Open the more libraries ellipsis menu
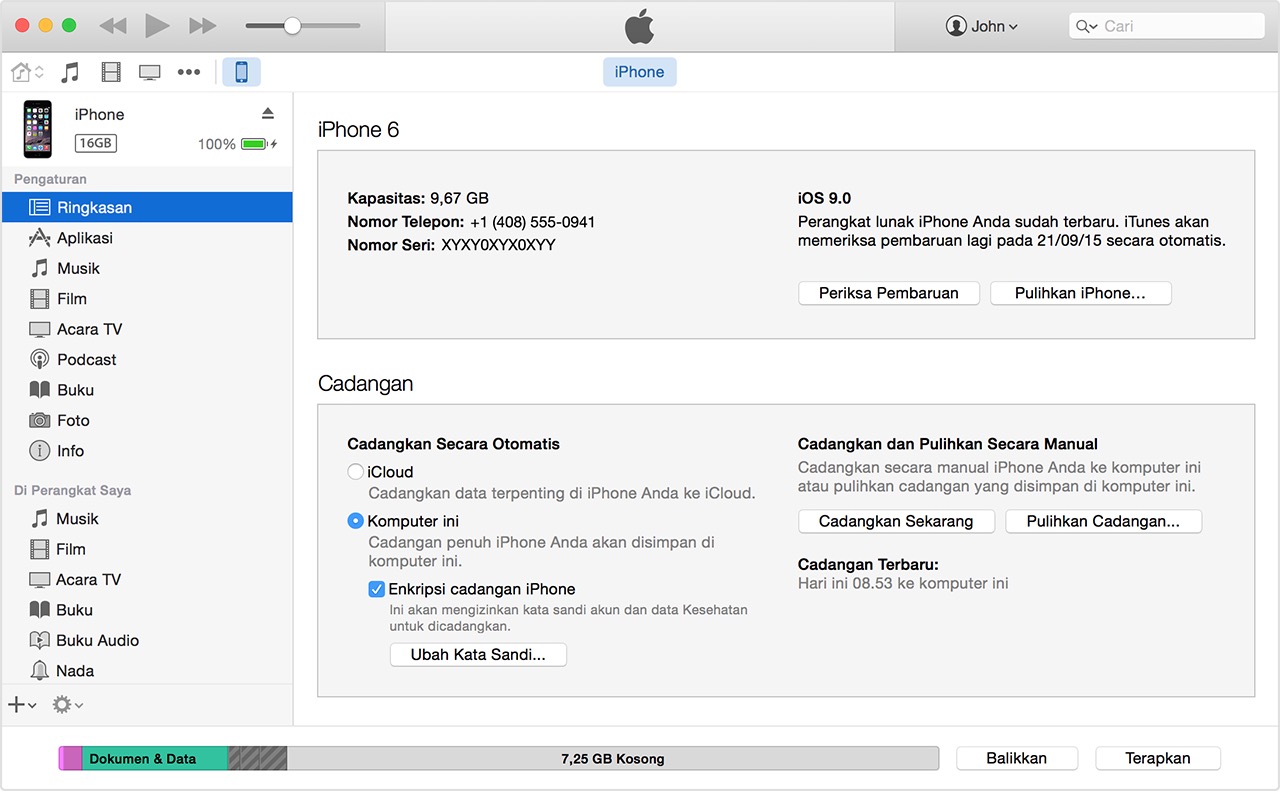The width and height of the screenshot is (1280, 792). pyautogui.click(x=189, y=72)
